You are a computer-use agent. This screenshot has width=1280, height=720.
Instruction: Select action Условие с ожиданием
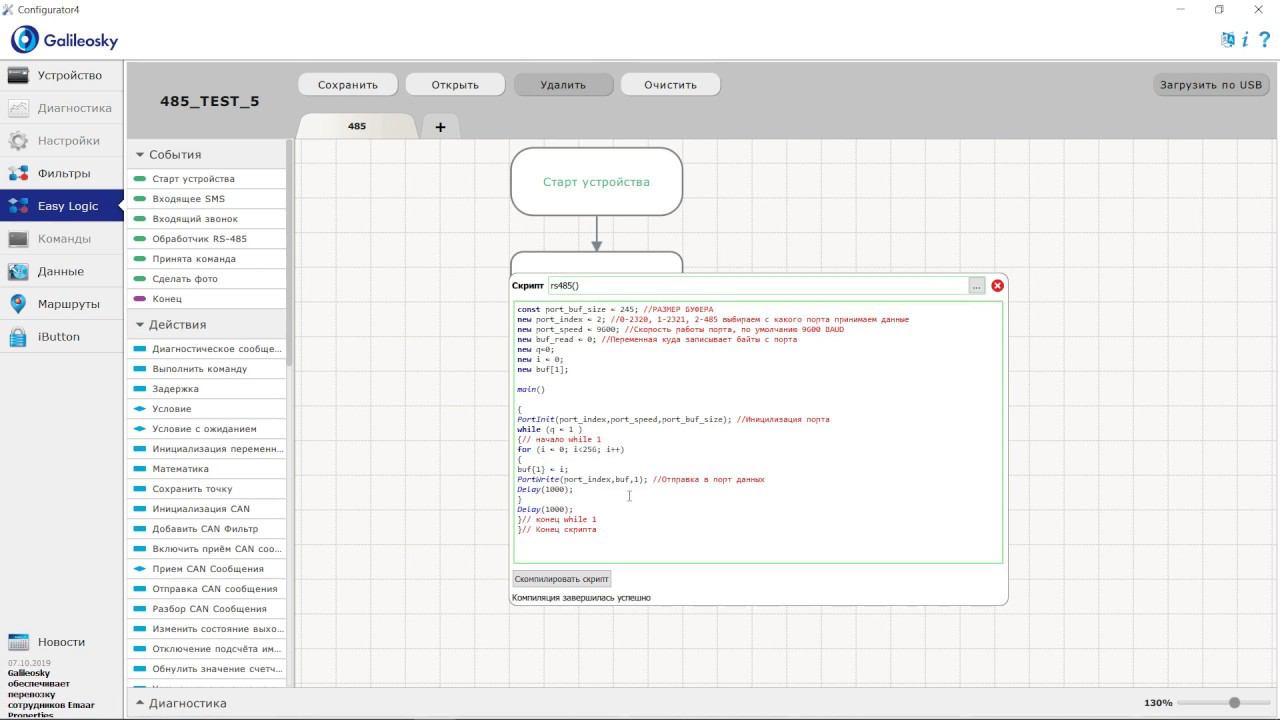[206, 429]
